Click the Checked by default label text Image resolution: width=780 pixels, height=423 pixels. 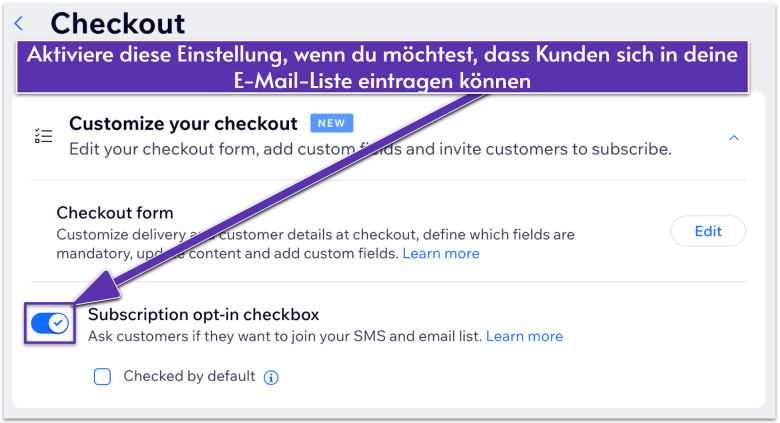pyautogui.click(x=189, y=377)
